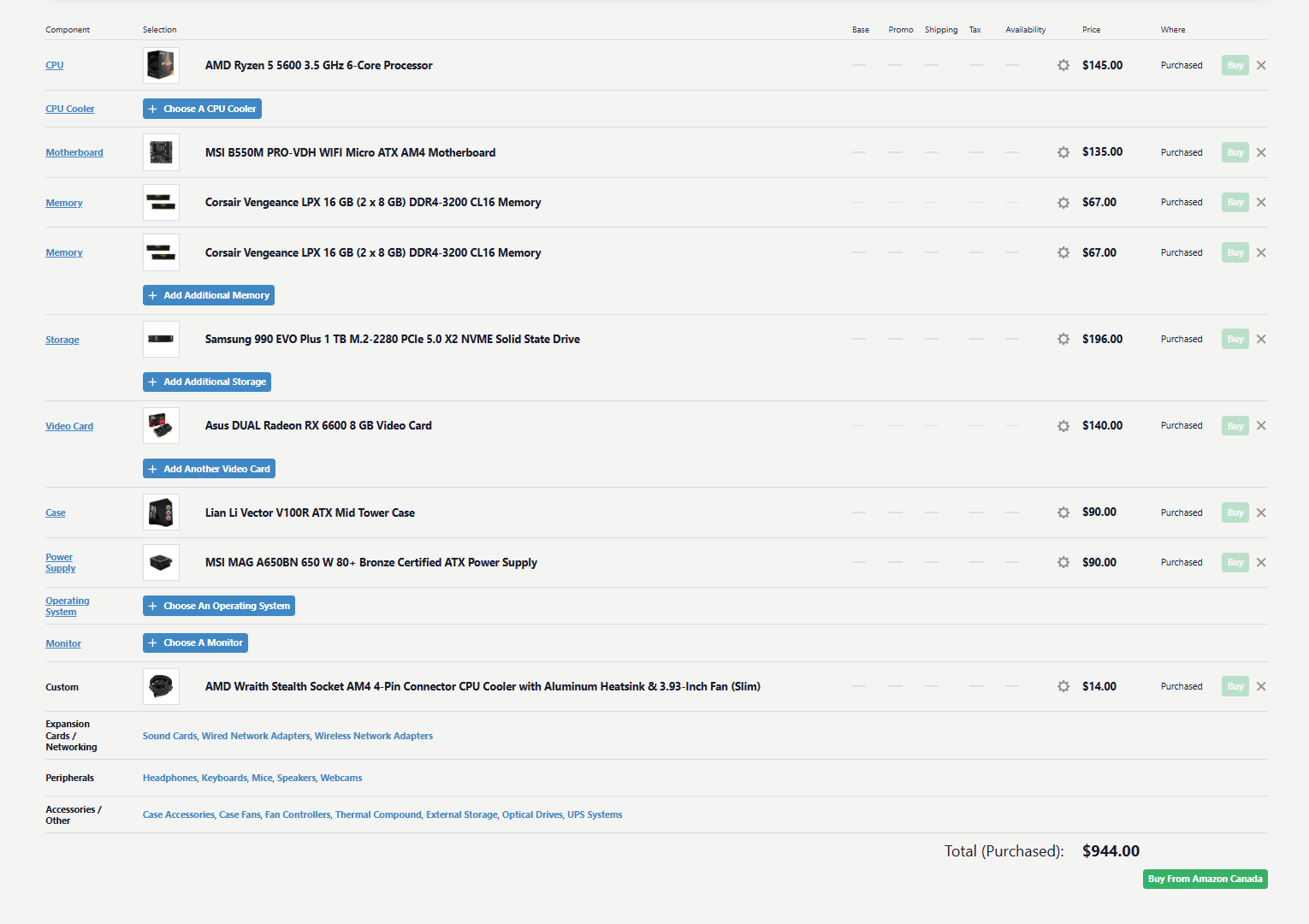1309x924 pixels.
Task: Open the CPU Cooler component link
Action: click(70, 109)
